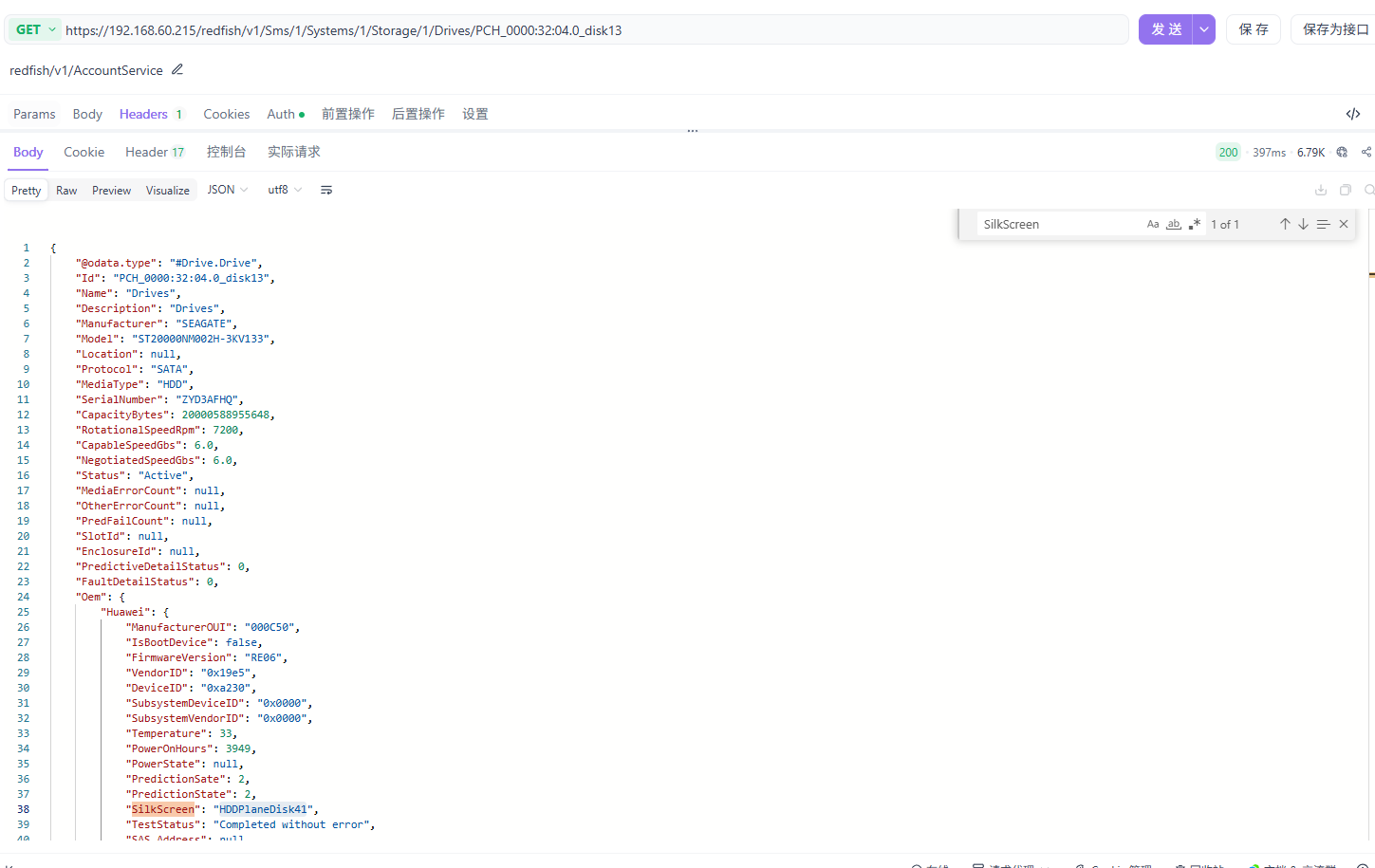This screenshot has height=868, width=1375.
Task: Click the panel resize handle dots
Action: click(x=693, y=131)
